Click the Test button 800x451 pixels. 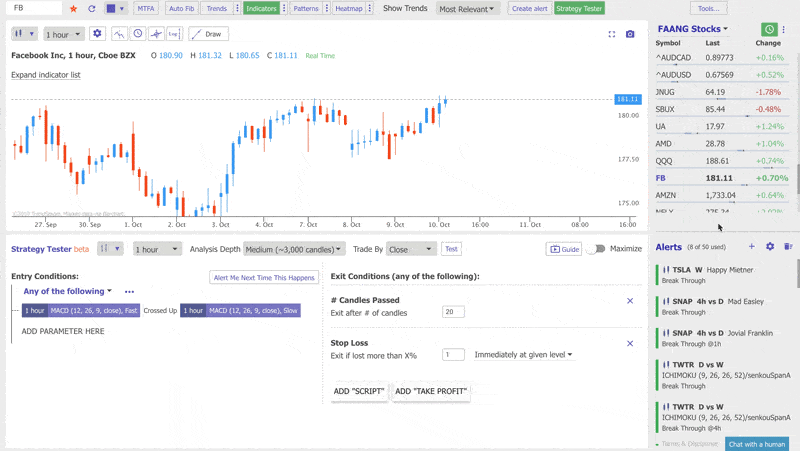coord(451,249)
